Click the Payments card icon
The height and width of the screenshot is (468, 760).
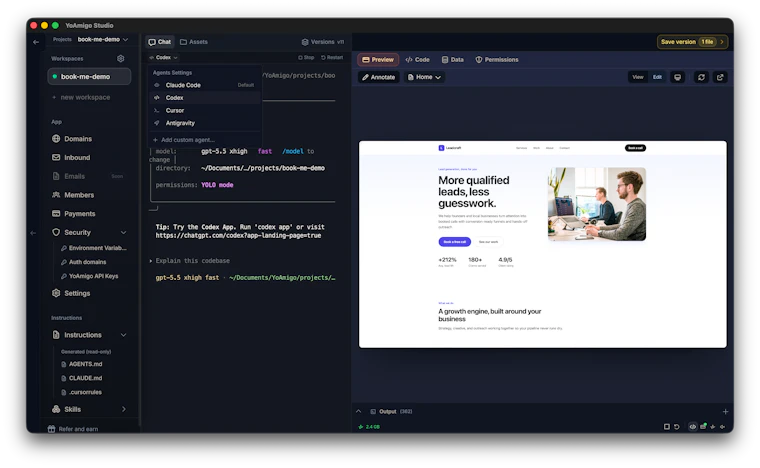tap(56, 214)
